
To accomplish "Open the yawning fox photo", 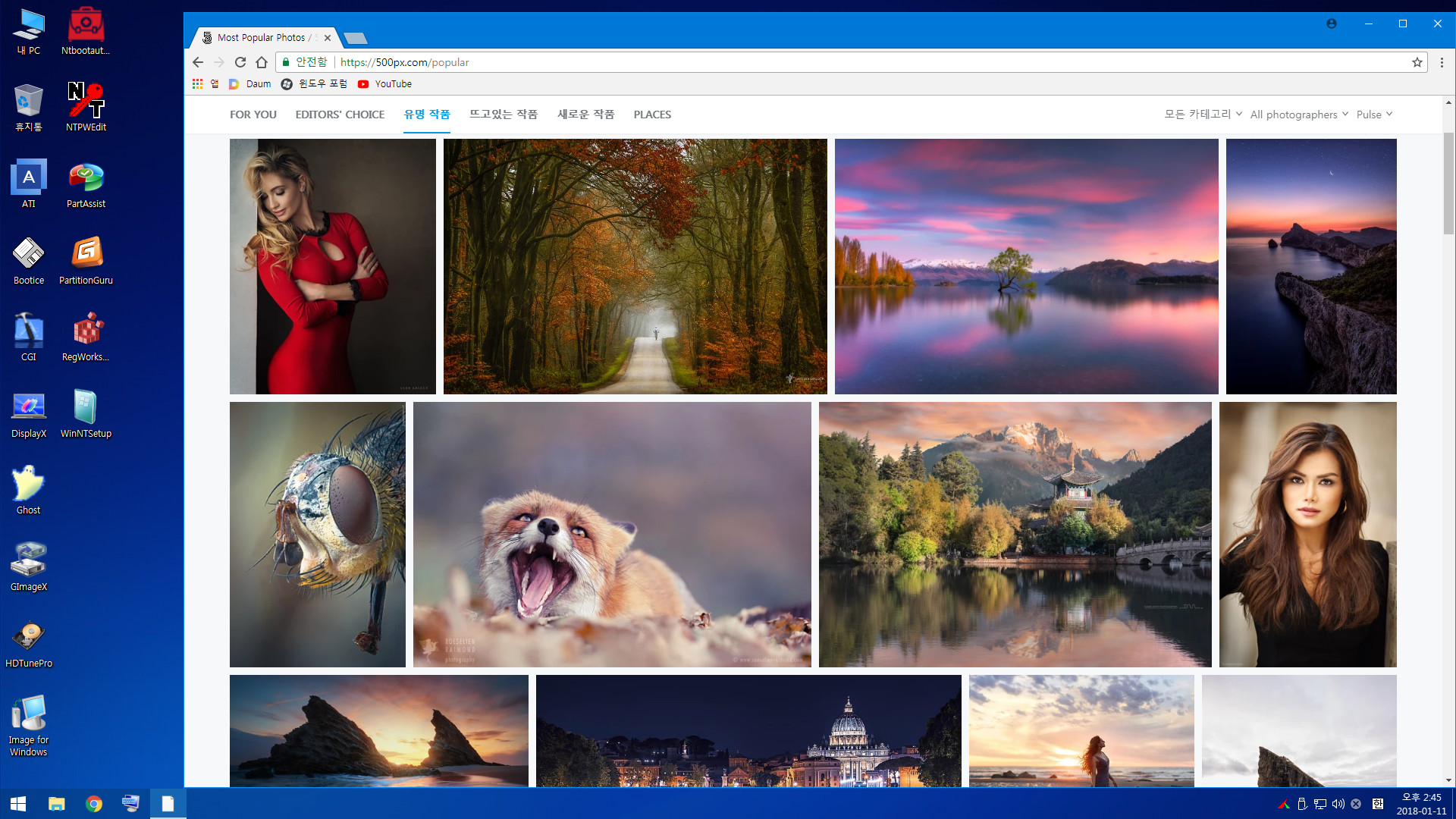I will tap(612, 535).
